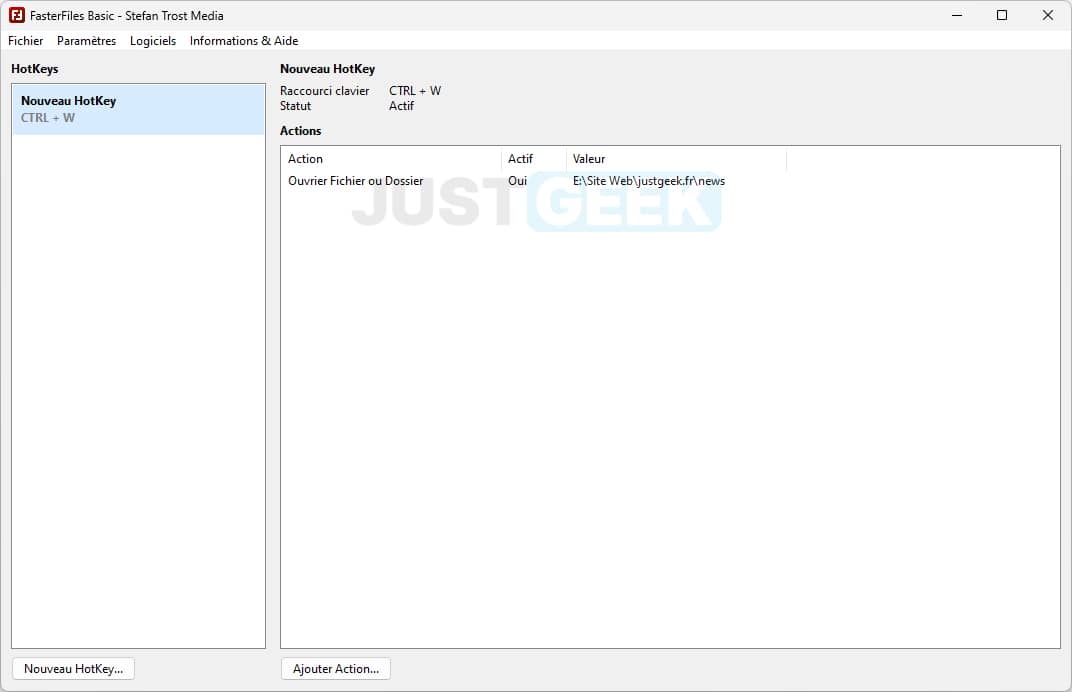Click the Oui cell in Actif column
This screenshot has width=1072, height=692.
518,181
